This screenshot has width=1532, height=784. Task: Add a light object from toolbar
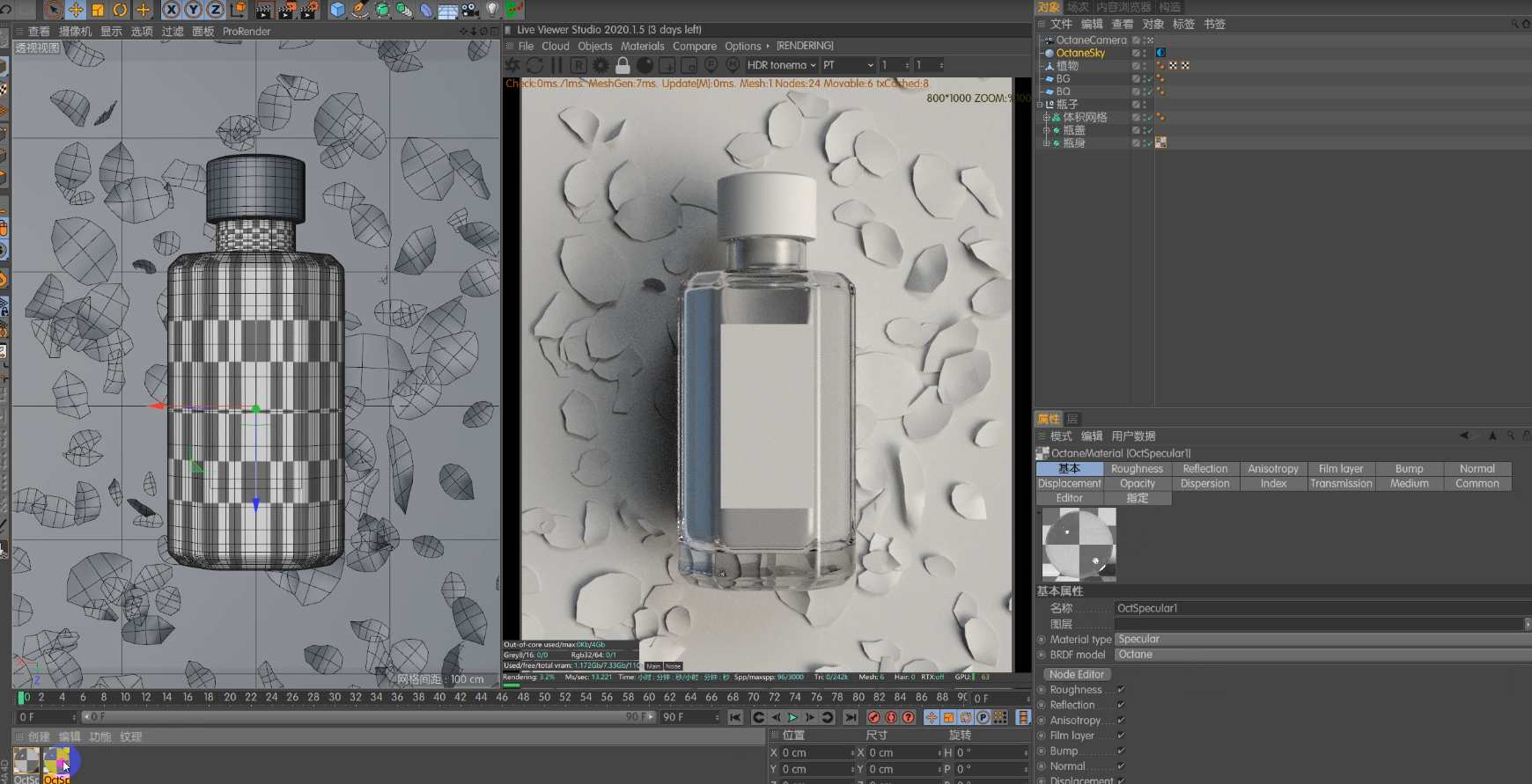click(492, 10)
